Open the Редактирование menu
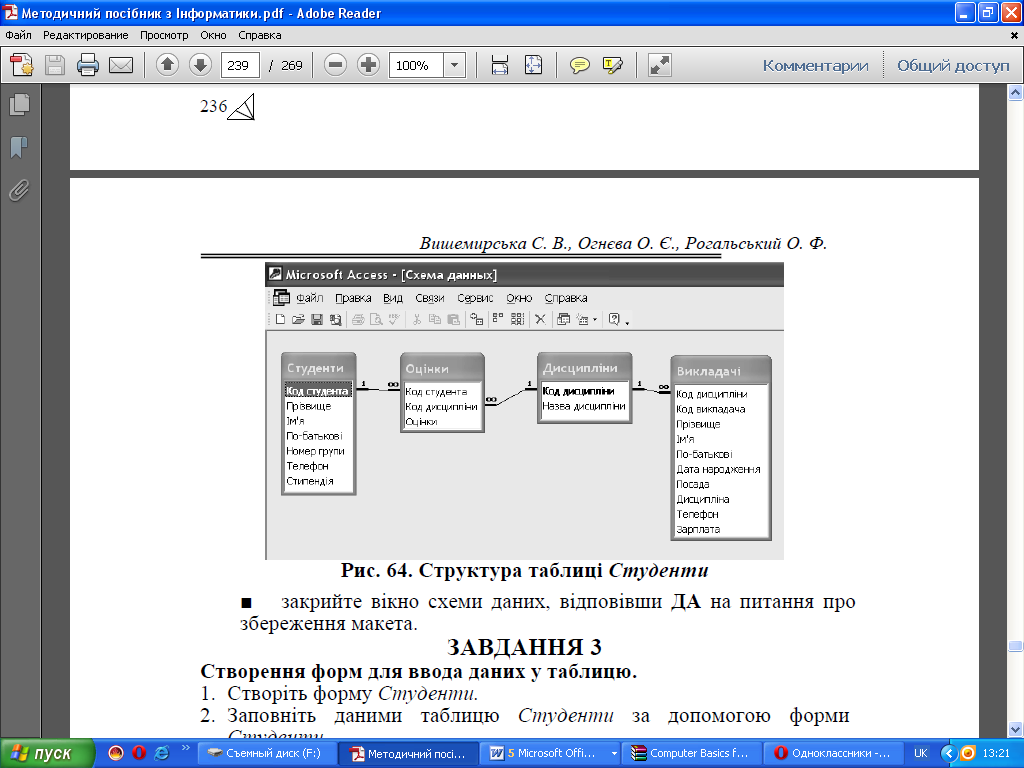1024x768 pixels. click(x=86, y=35)
